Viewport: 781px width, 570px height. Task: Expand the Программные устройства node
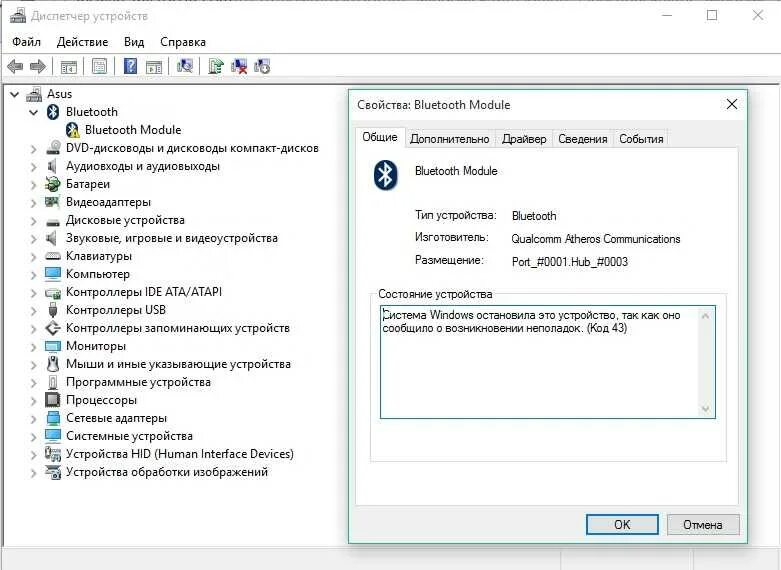pyautogui.click(x=33, y=382)
